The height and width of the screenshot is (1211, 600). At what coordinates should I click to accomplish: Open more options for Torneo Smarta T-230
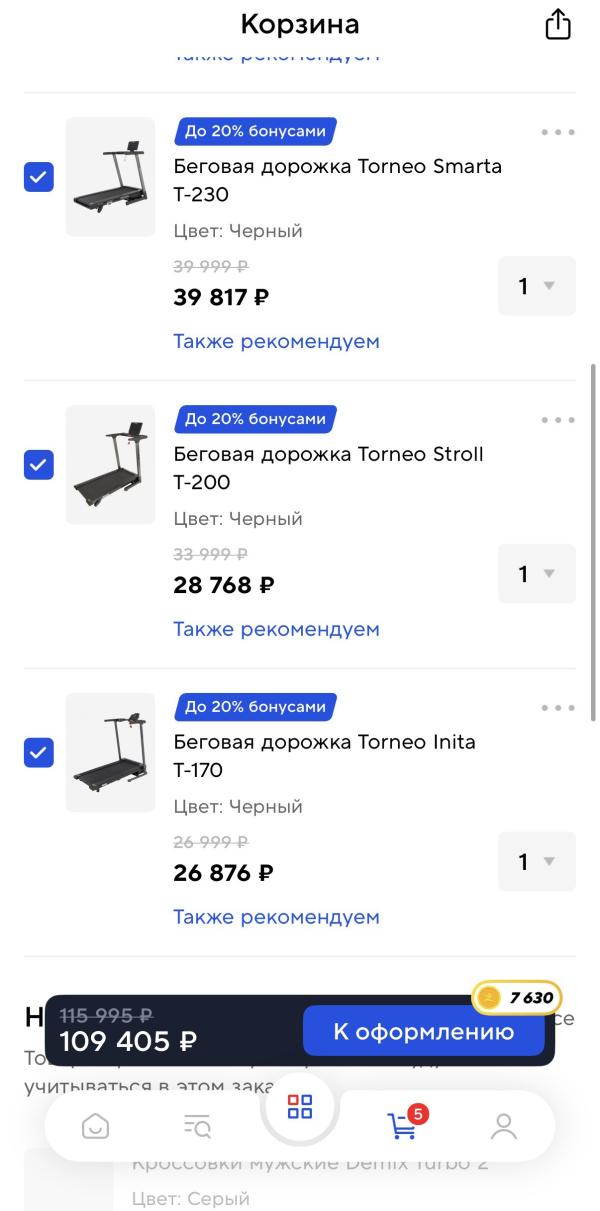pos(557,132)
